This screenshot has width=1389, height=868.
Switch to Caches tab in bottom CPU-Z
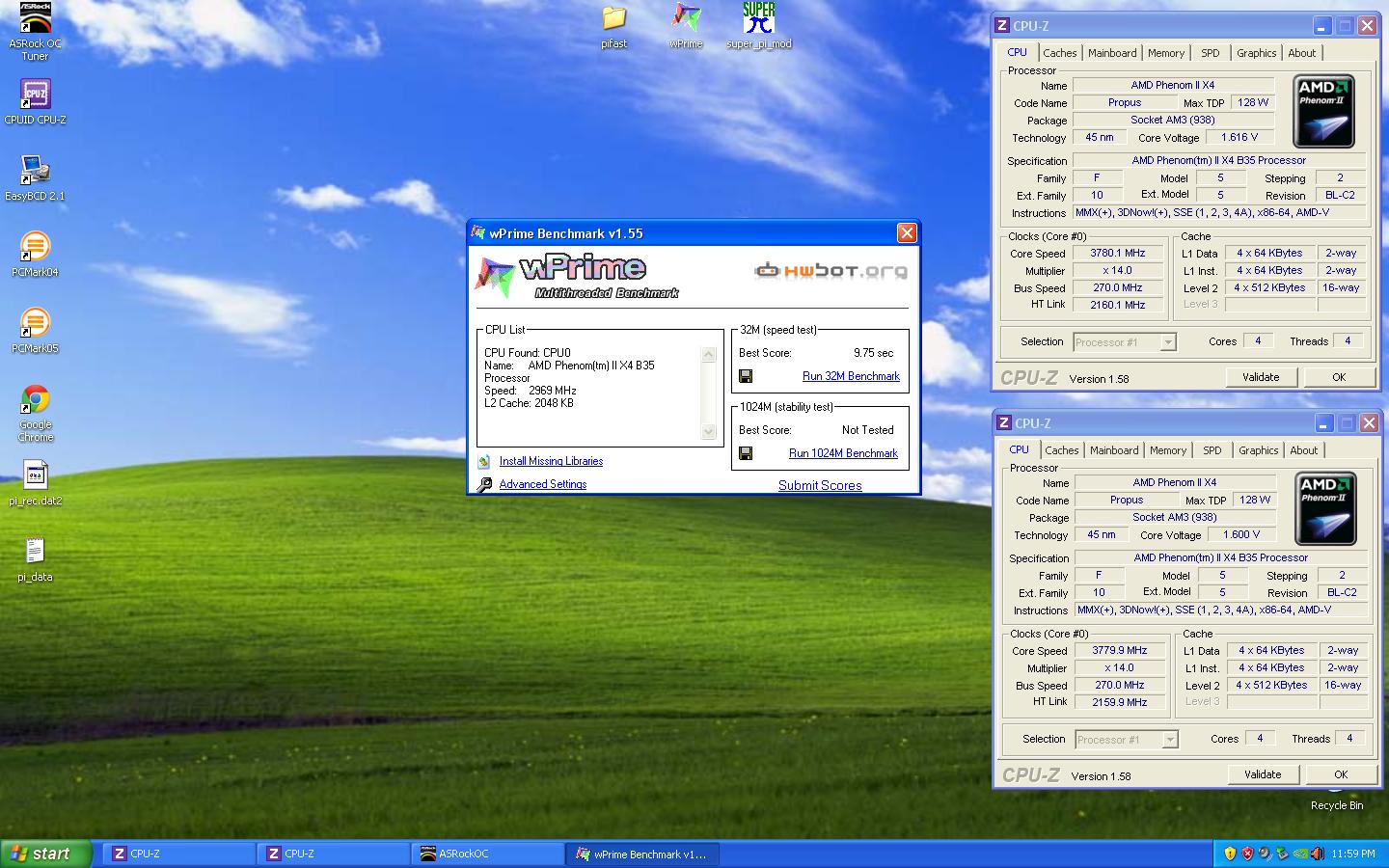click(x=1061, y=450)
